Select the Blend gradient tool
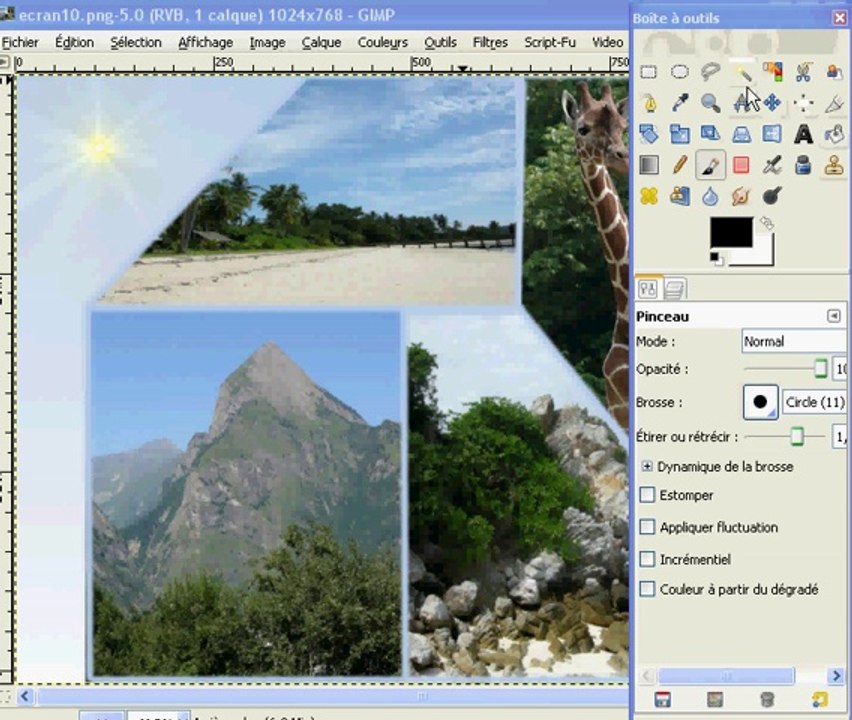 [x=649, y=165]
